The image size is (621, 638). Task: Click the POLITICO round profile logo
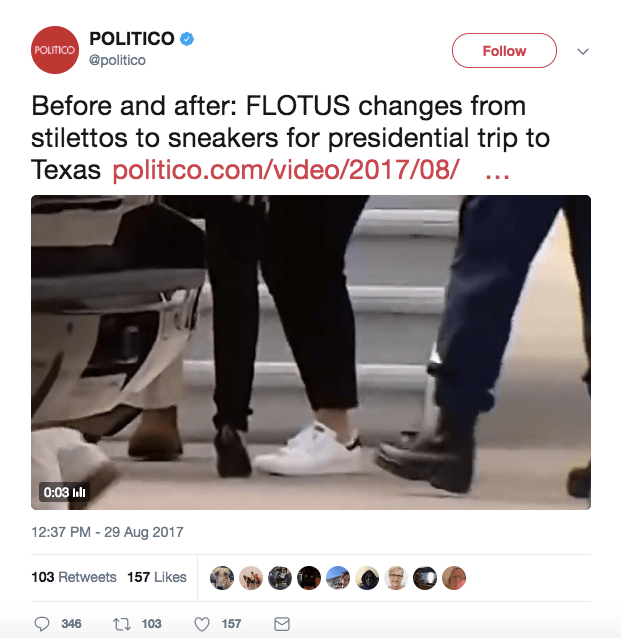(x=55, y=50)
